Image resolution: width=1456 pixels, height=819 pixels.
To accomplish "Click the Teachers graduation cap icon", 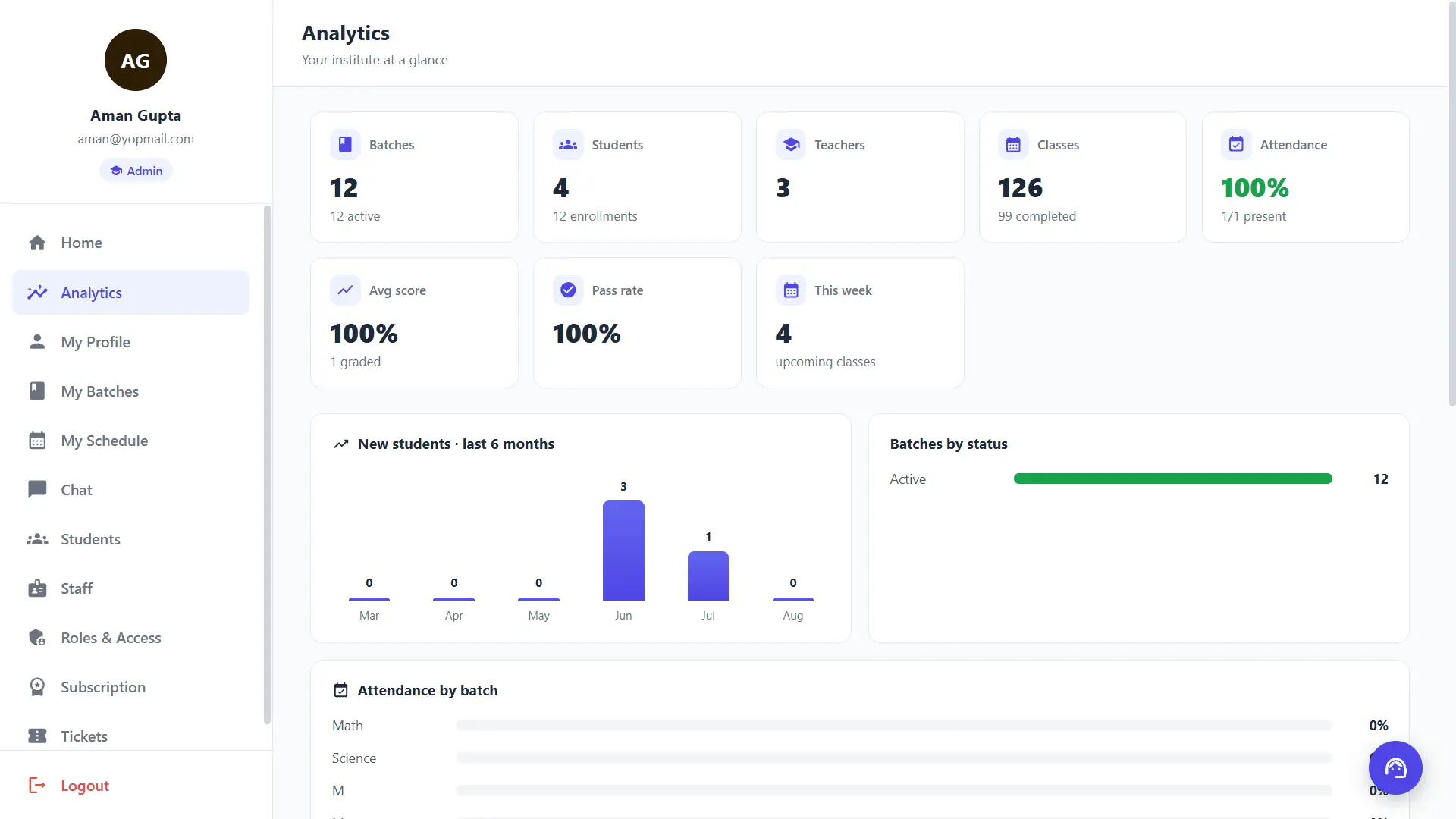I will point(791,144).
